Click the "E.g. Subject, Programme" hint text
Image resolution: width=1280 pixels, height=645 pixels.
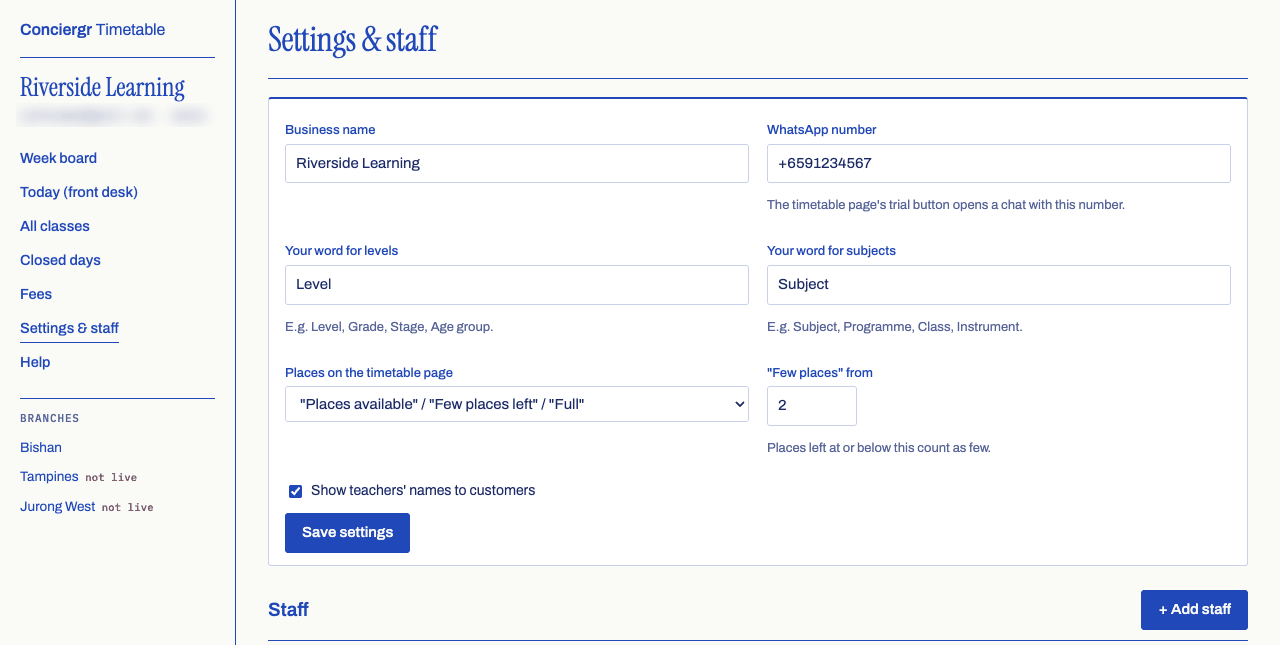tap(894, 327)
